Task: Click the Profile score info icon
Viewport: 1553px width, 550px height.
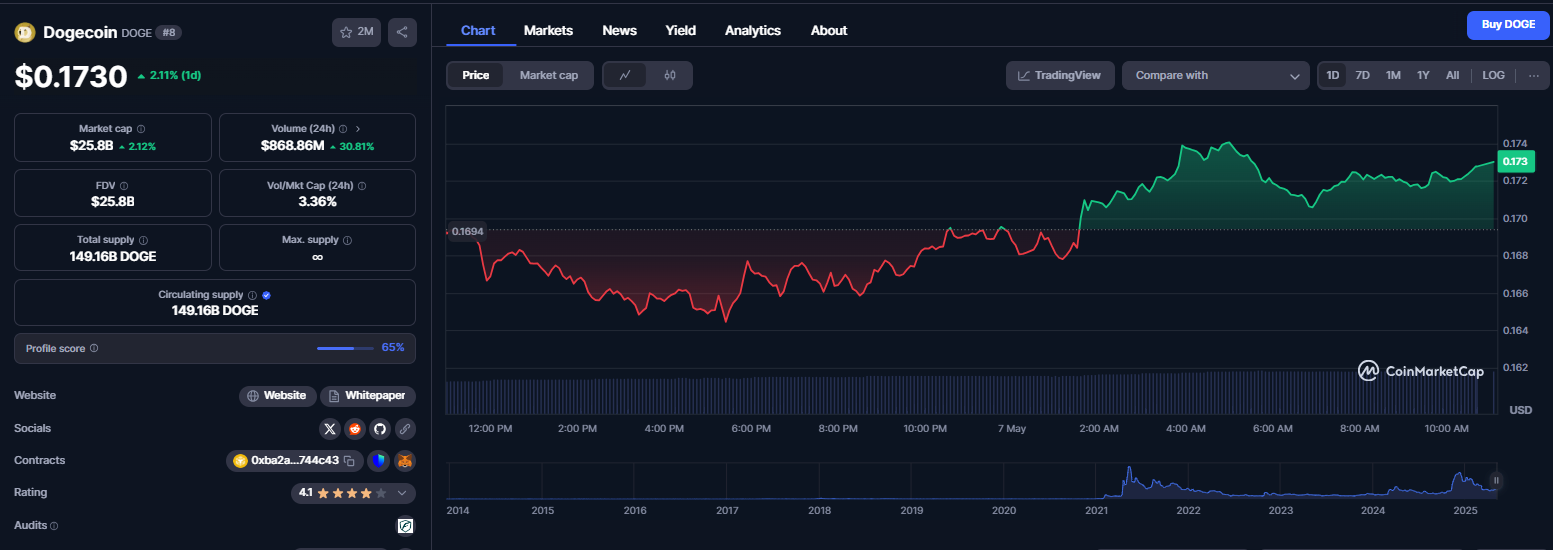Action: tap(94, 348)
